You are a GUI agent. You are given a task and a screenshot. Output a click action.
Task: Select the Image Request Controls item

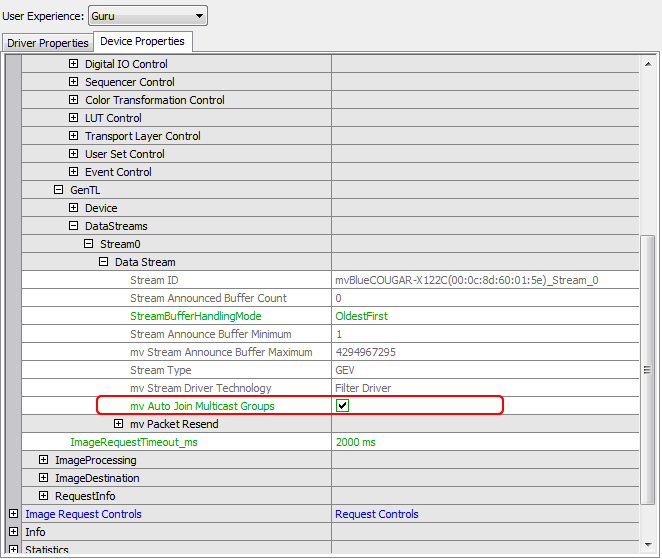[x=83, y=514]
